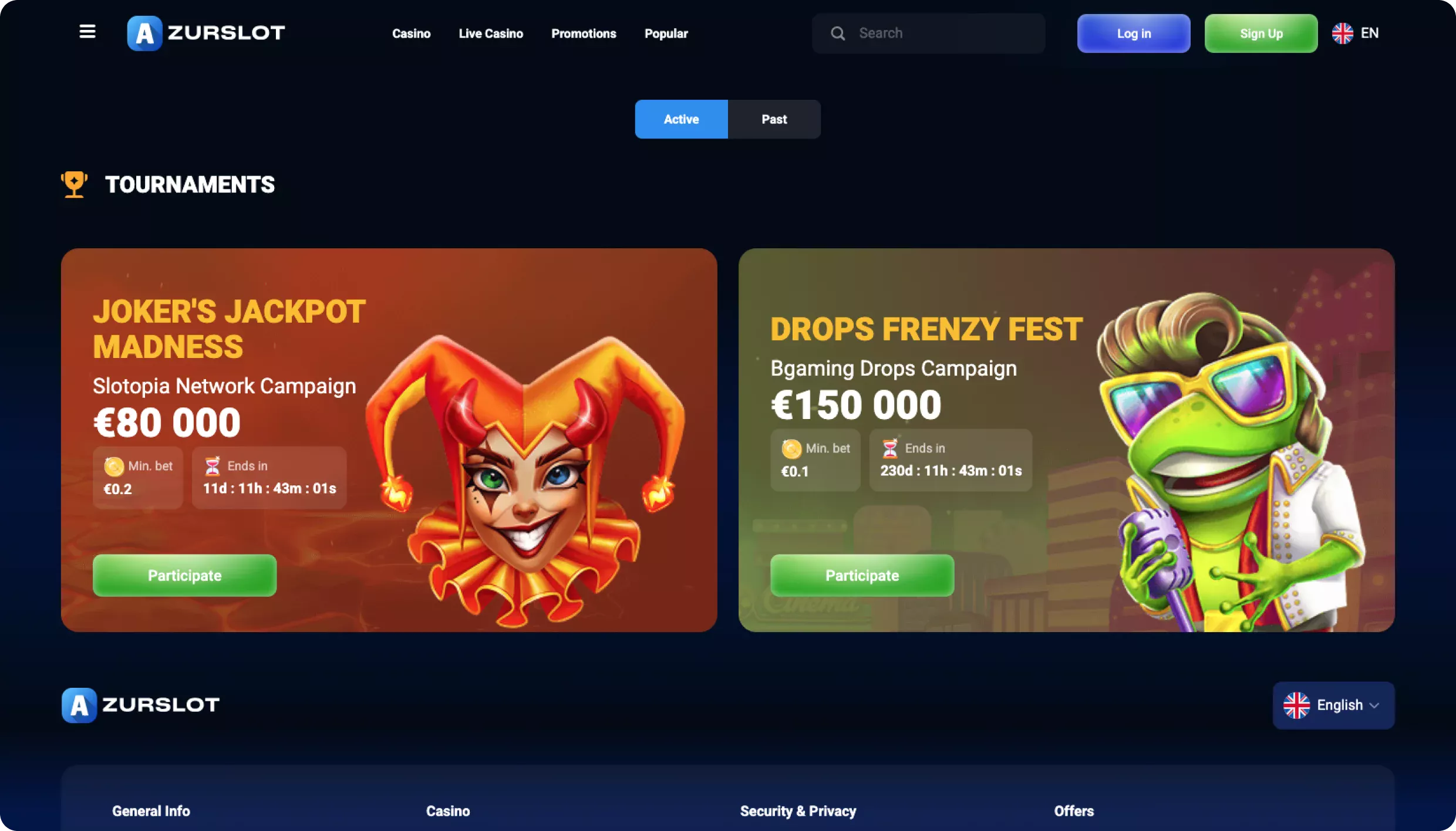The height and width of the screenshot is (831, 1456).
Task: Click the hourglass icon on Drops Frenzy
Action: coord(890,449)
